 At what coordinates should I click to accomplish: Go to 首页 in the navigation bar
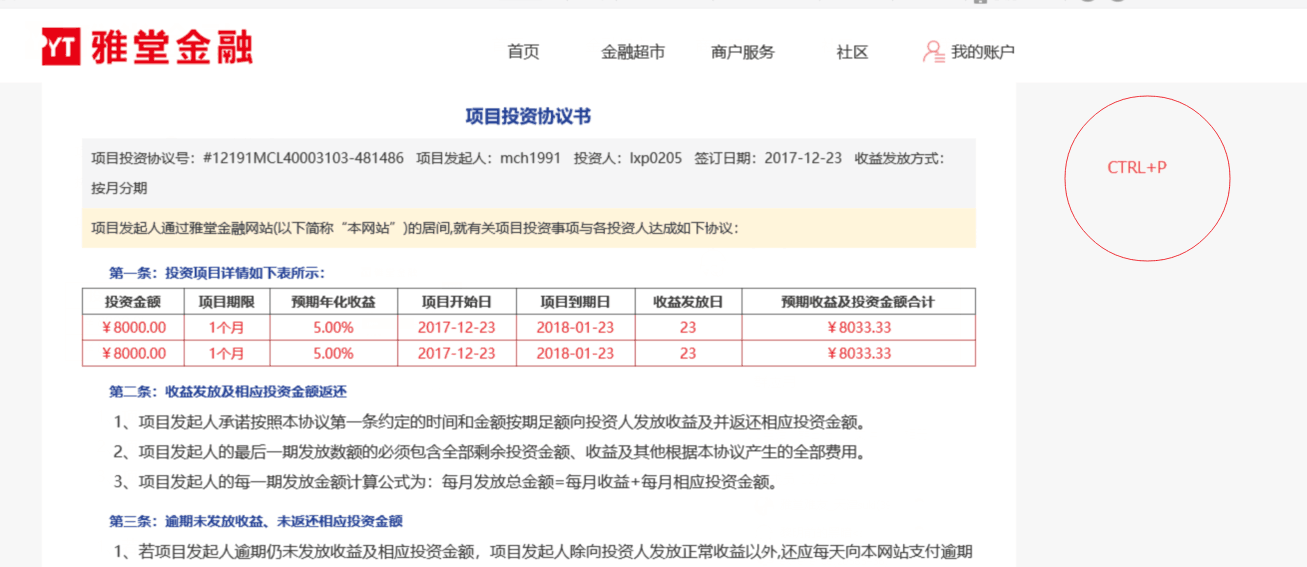click(x=523, y=52)
